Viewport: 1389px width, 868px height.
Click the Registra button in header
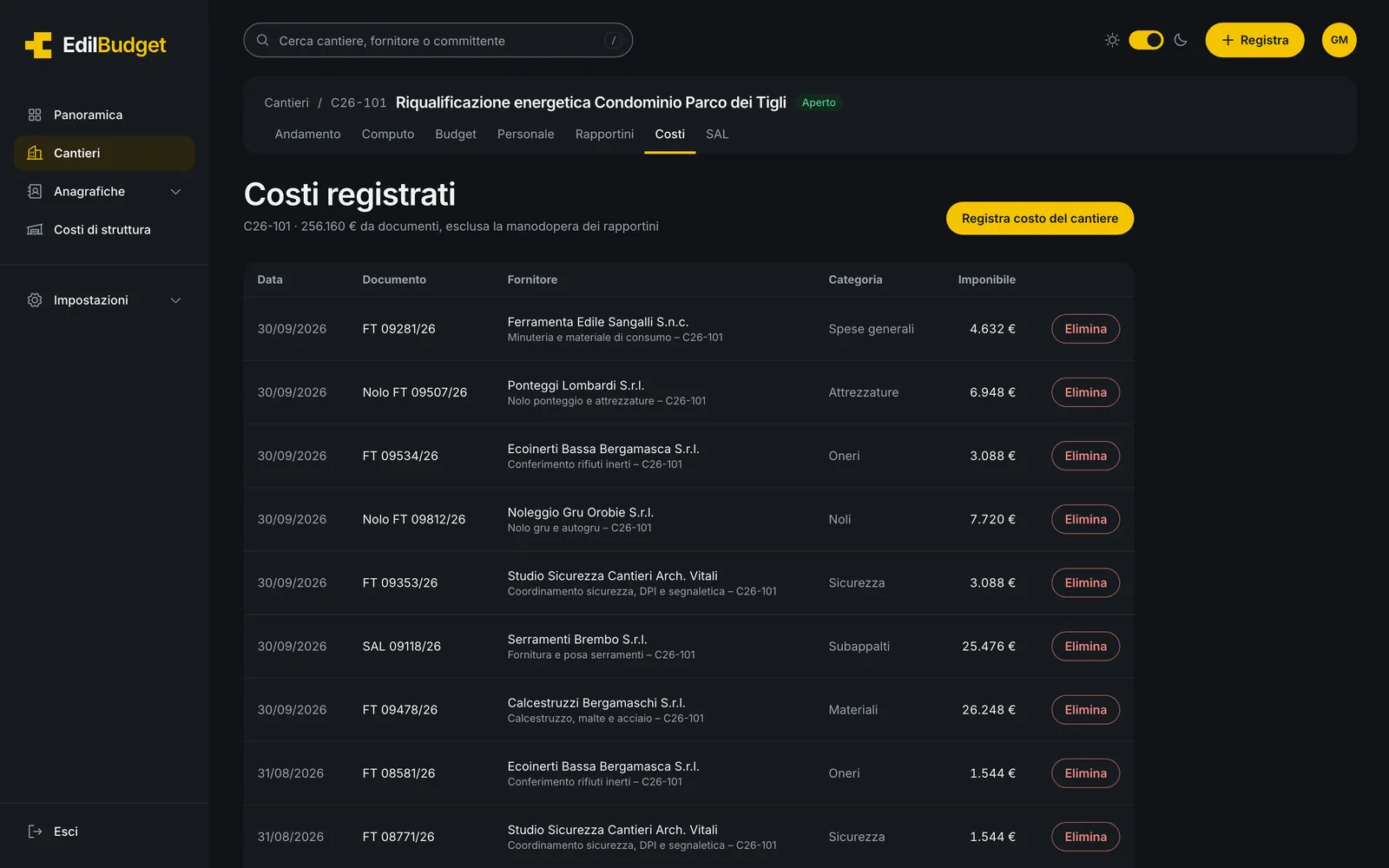tap(1254, 40)
